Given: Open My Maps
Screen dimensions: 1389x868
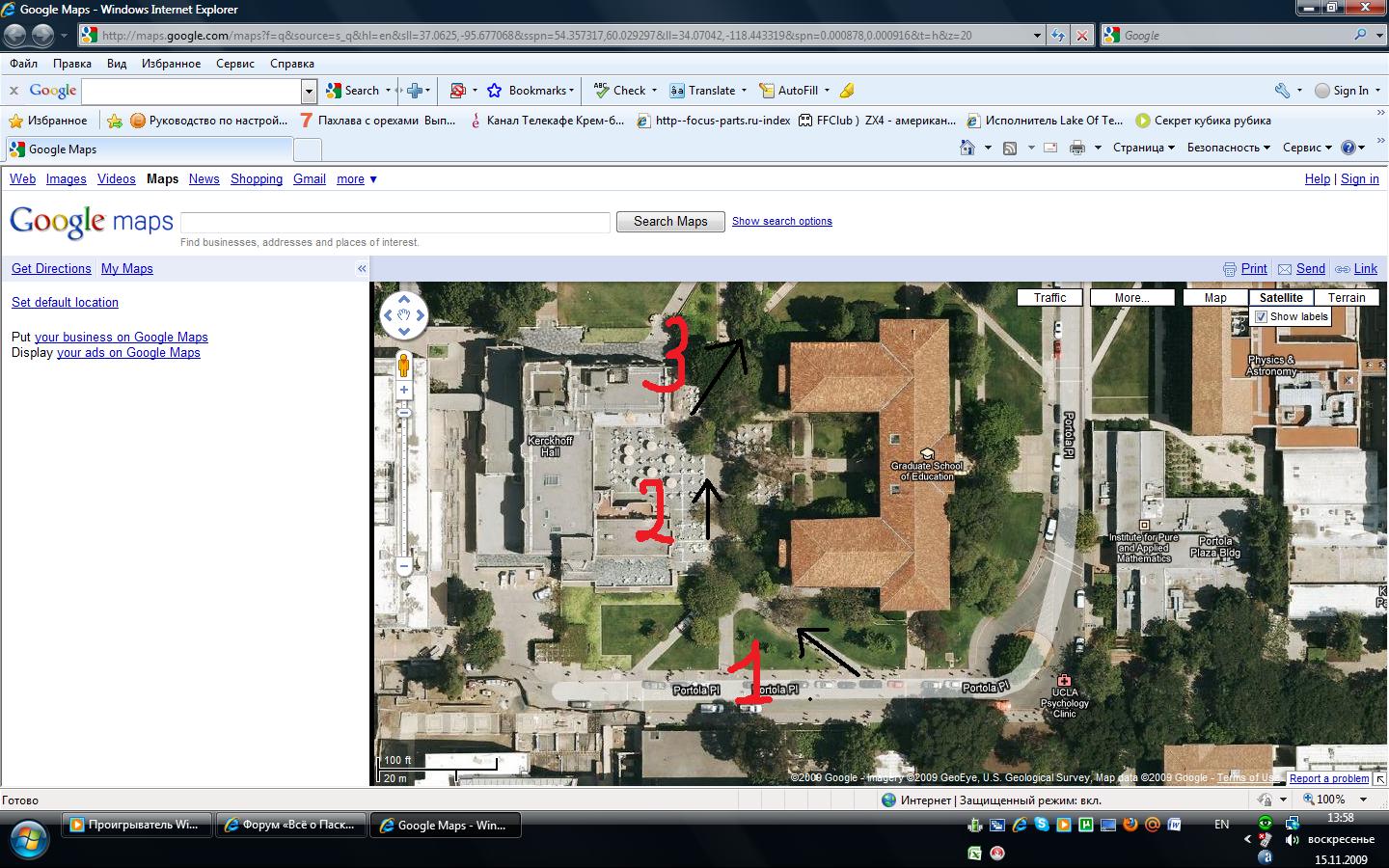Looking at the screenshot, I should (x=127, y=269).
